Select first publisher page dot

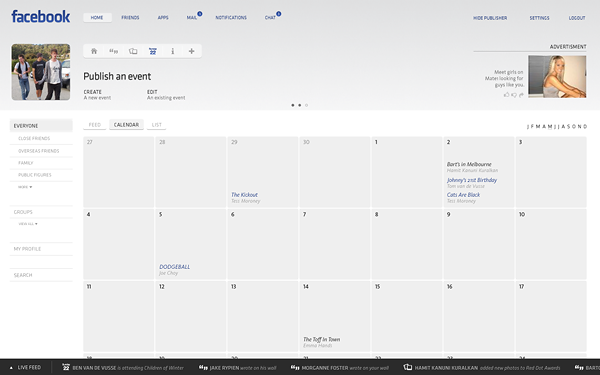tap(293, 105)
